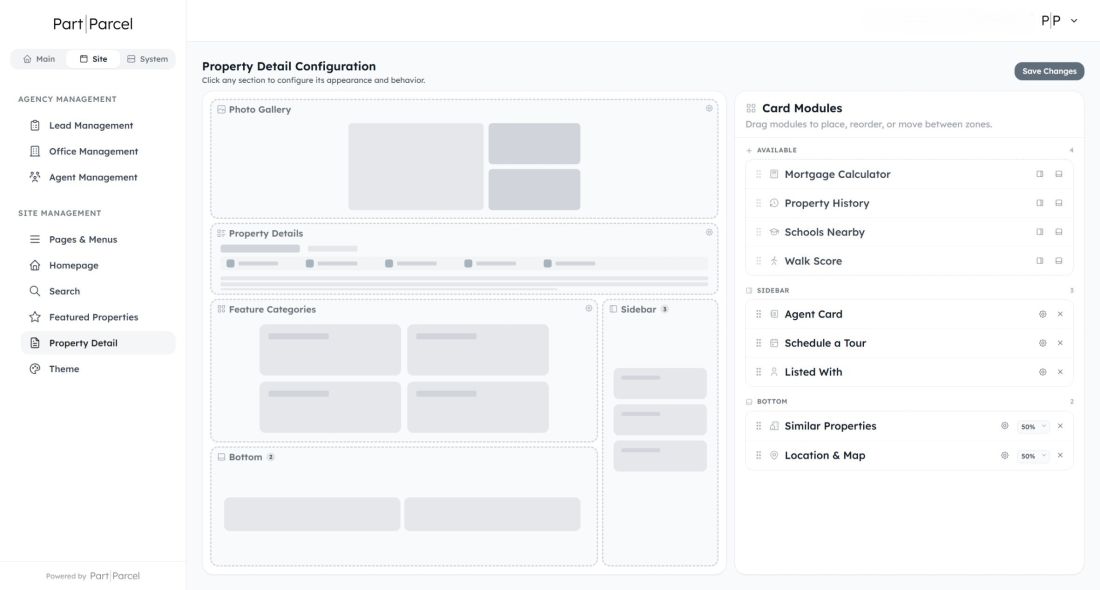Add Property History to bottom zone
1100x590 pixels.
[x=1059, y=203]
